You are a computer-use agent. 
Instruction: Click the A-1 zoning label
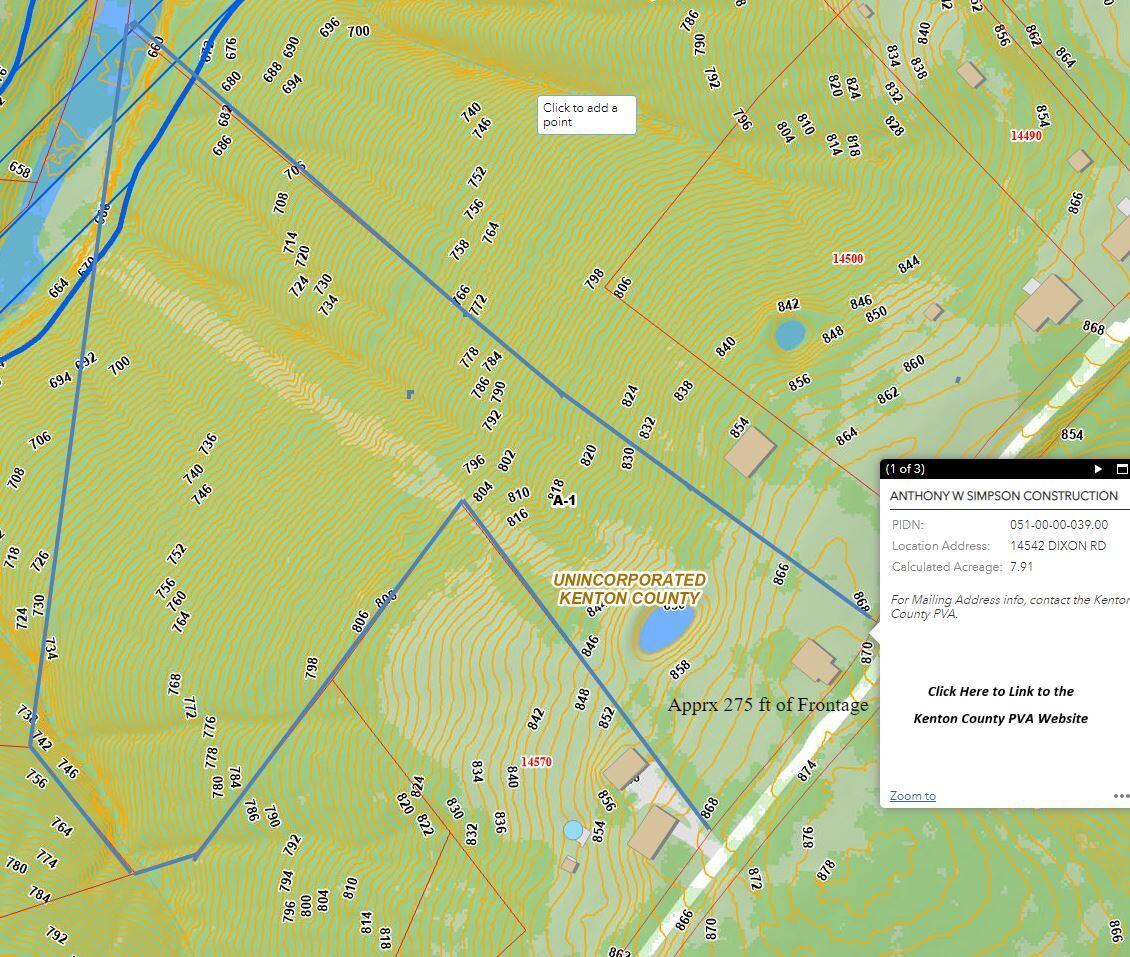click(x=564, y=500)
